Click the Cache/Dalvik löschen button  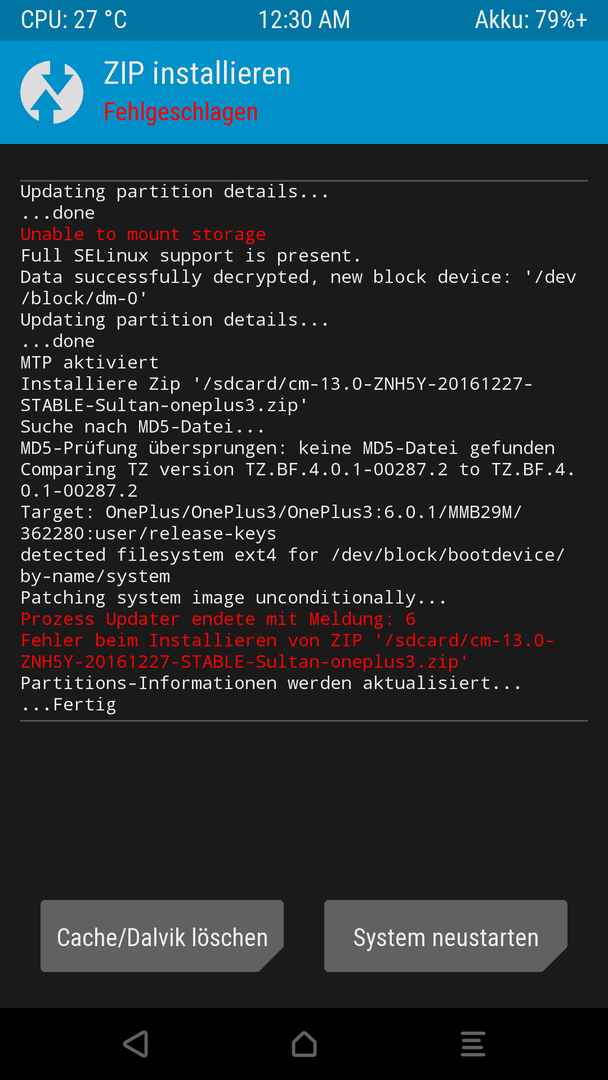(x=162, y=936)
